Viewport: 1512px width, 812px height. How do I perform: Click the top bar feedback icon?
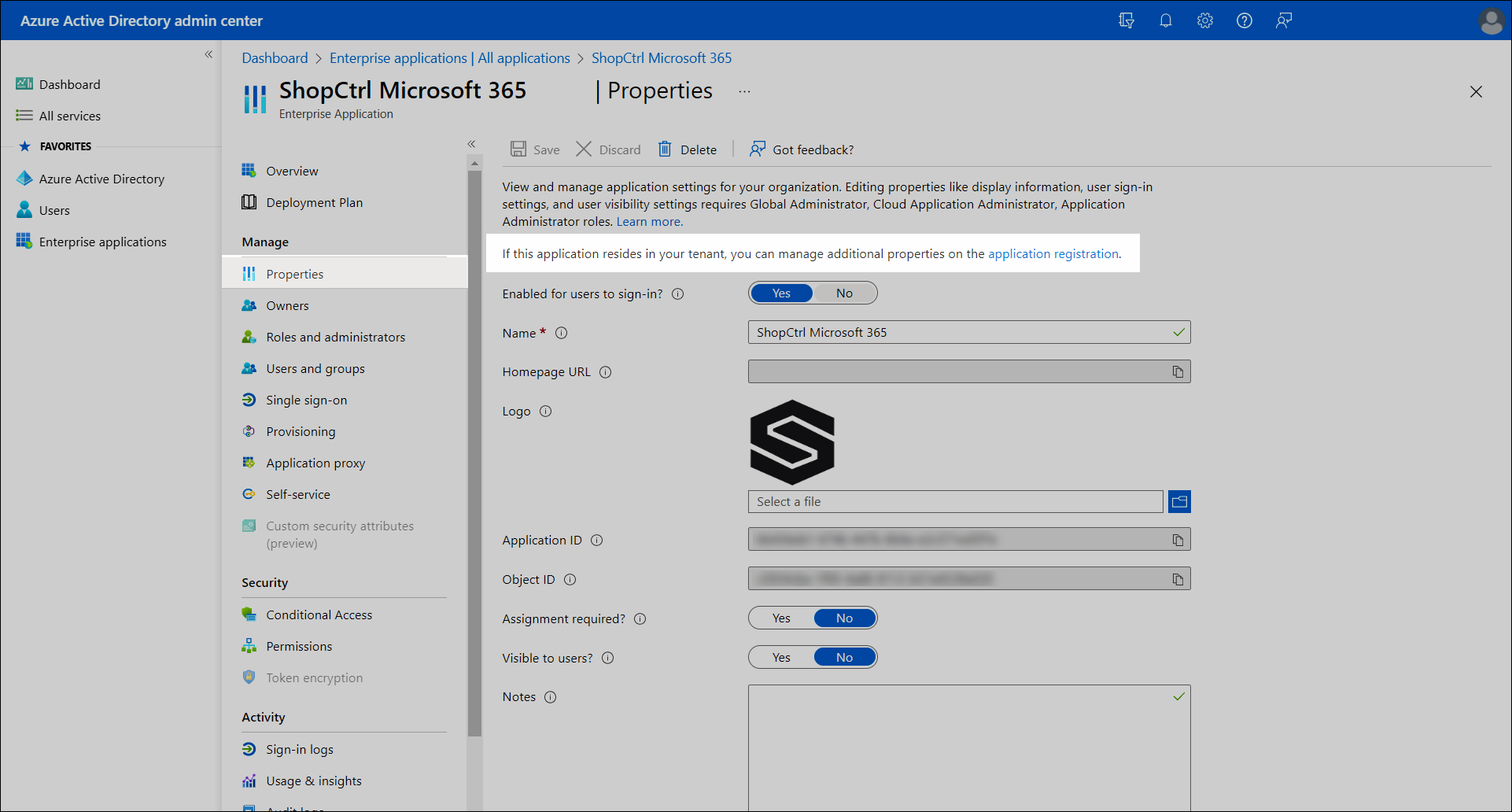click(x=1284, y=20)
